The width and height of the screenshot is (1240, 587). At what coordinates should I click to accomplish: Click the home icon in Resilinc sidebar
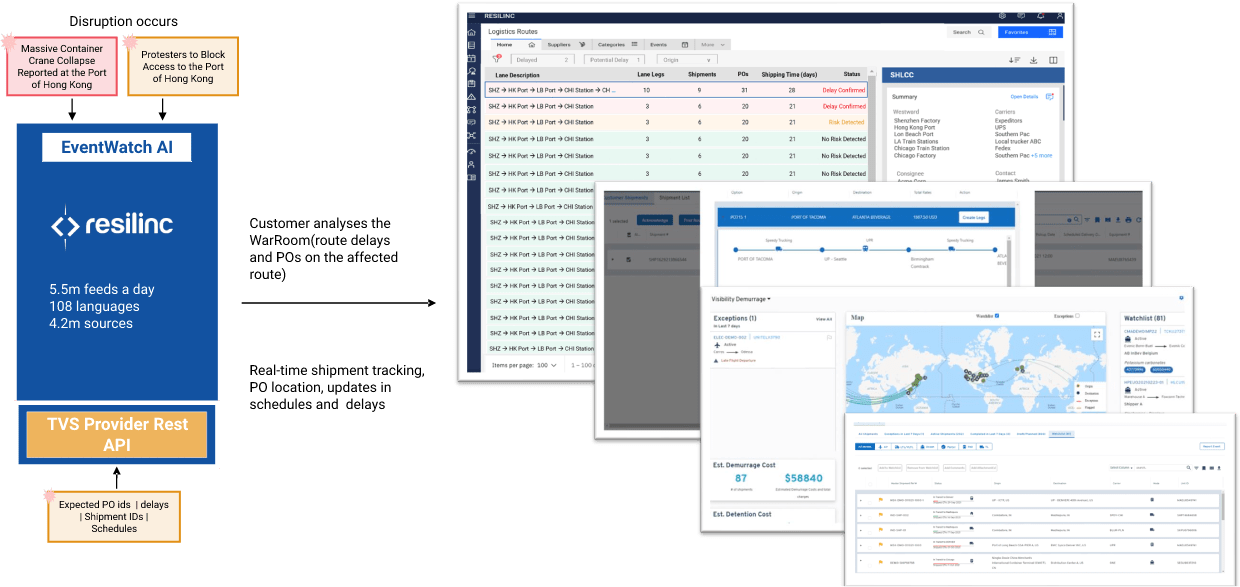coord(471,31)
